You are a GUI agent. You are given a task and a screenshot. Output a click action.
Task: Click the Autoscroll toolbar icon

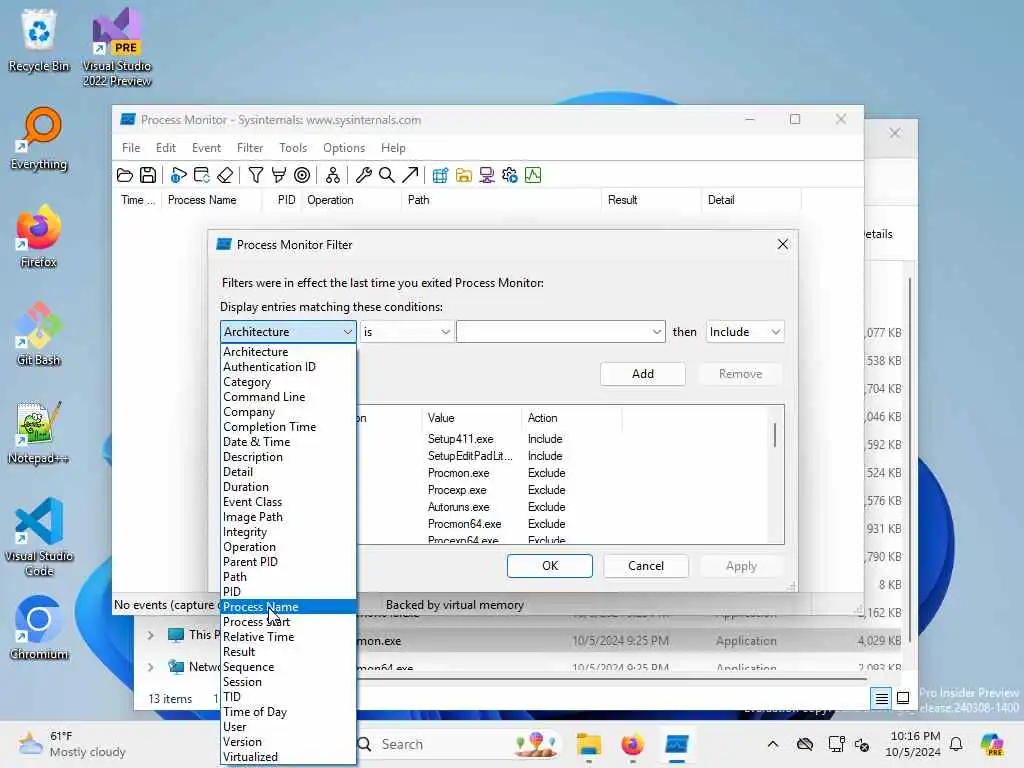202,175
